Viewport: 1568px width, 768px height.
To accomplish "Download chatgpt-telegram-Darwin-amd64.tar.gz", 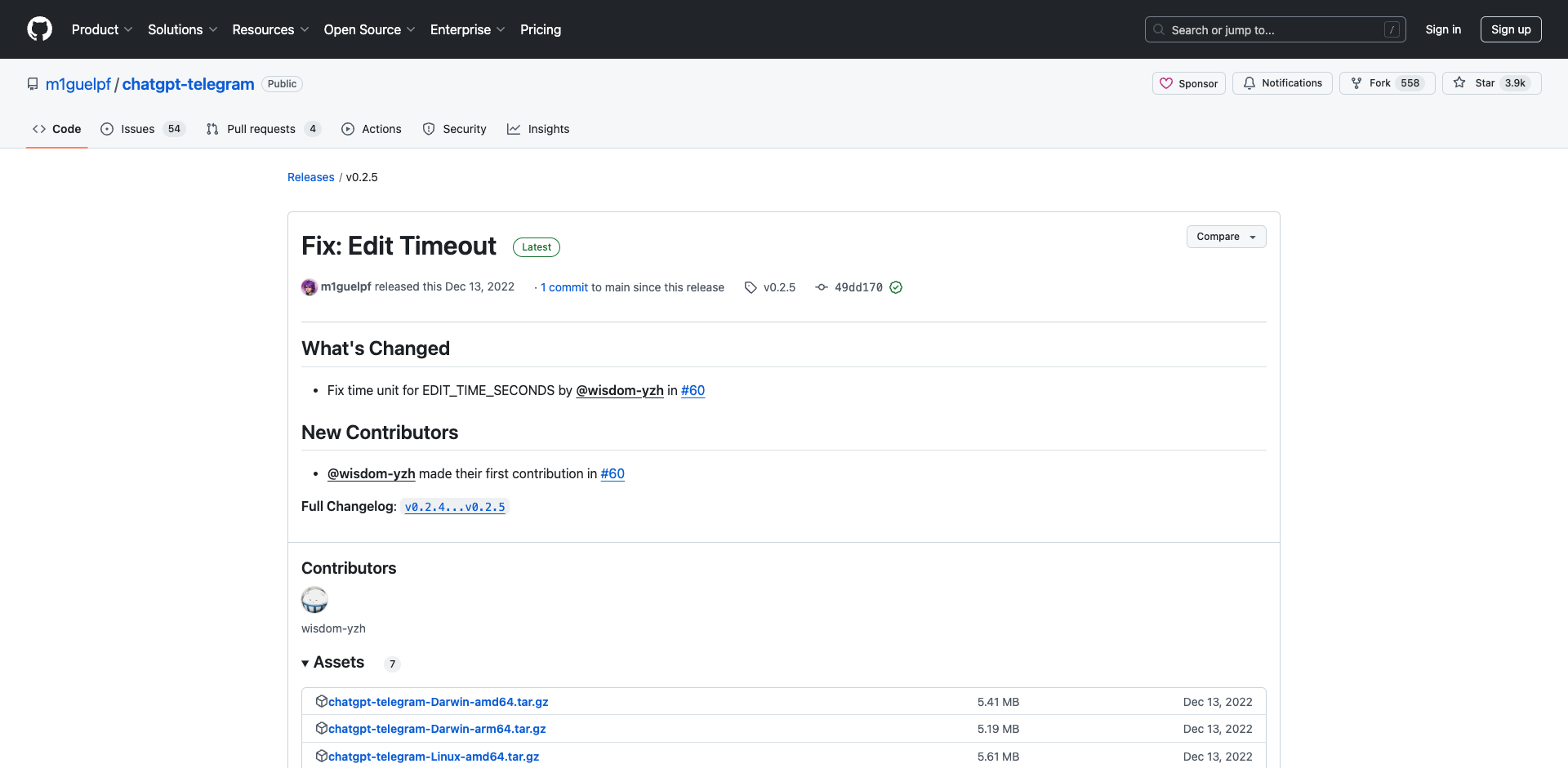I will tap(439, 702).
